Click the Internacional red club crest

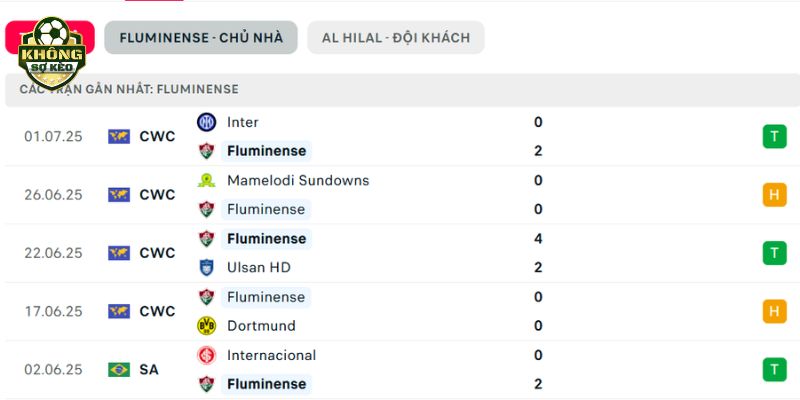207,355
